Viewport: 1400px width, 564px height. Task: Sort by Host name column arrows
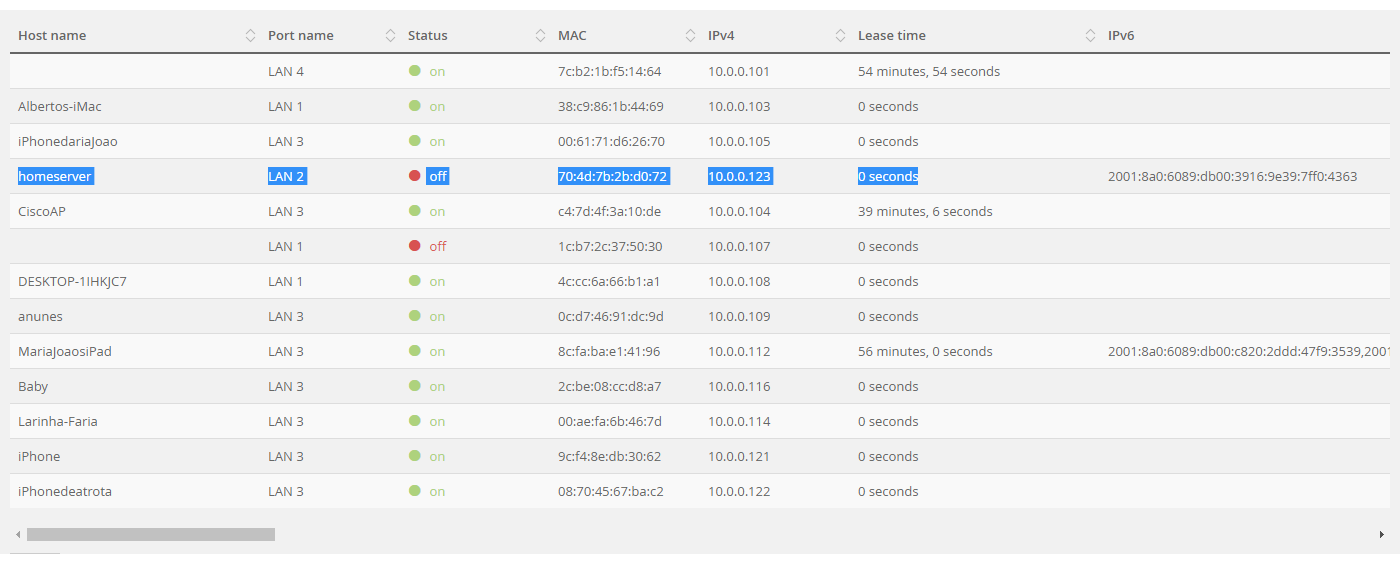point(250,35)
